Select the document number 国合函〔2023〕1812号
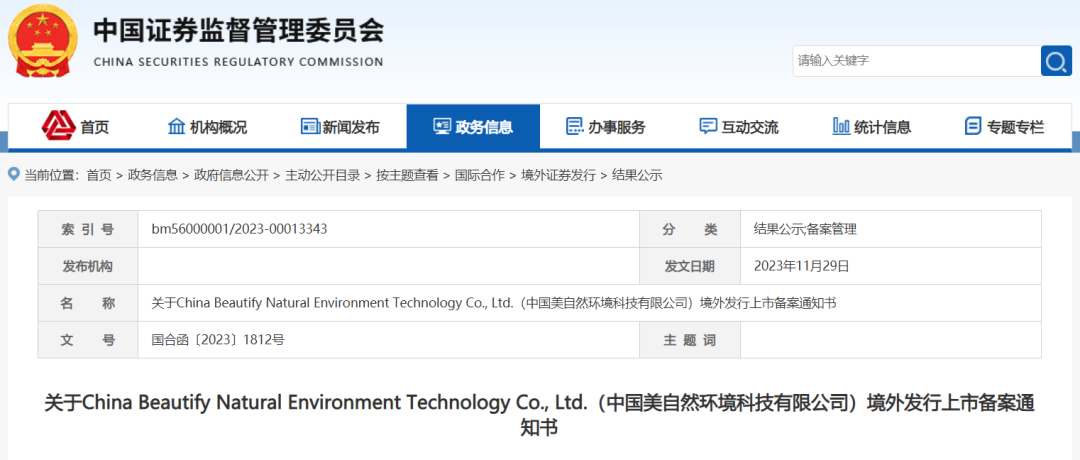 (x=218, y=339)
